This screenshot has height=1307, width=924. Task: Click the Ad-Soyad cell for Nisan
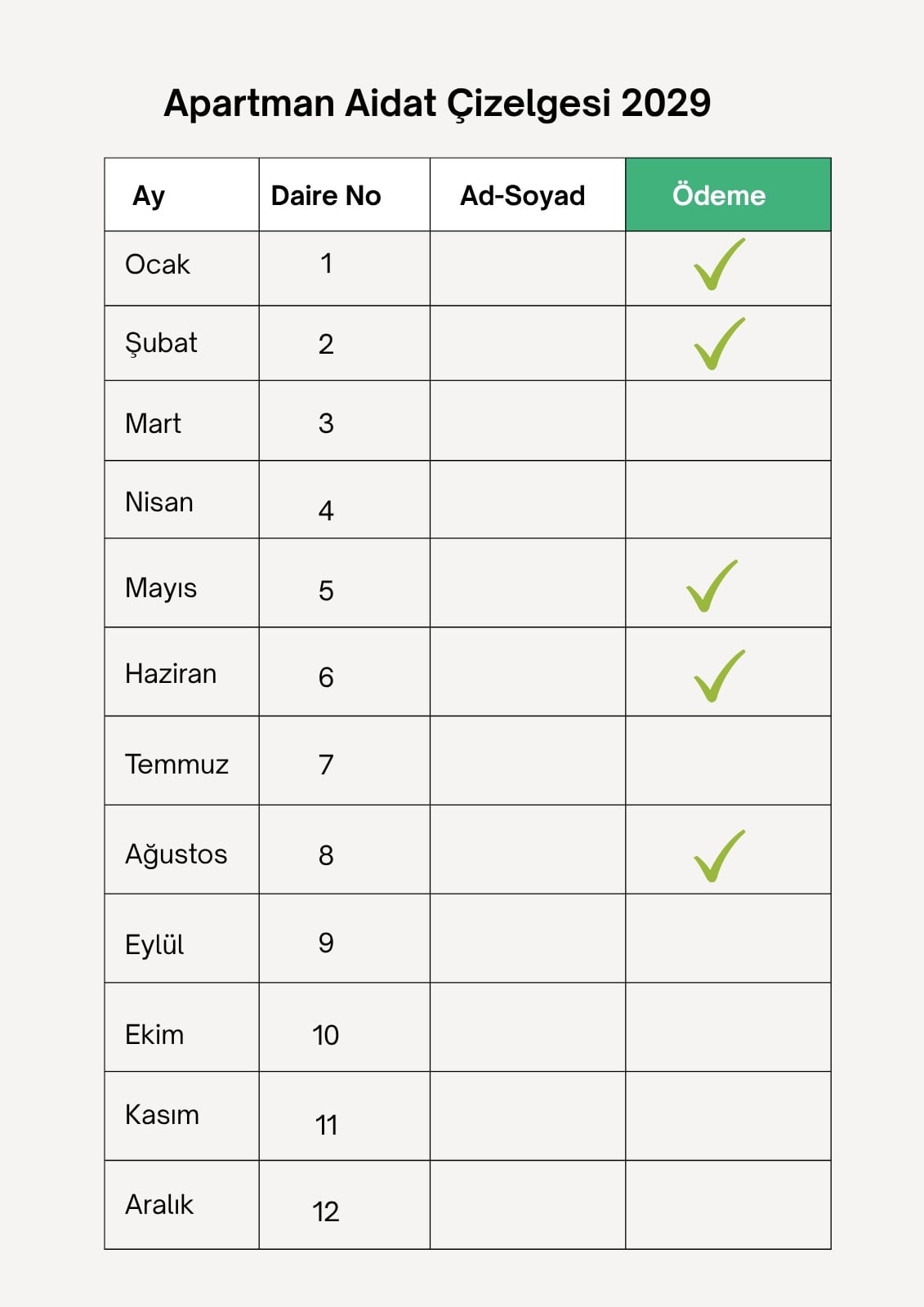pos(528,499)
